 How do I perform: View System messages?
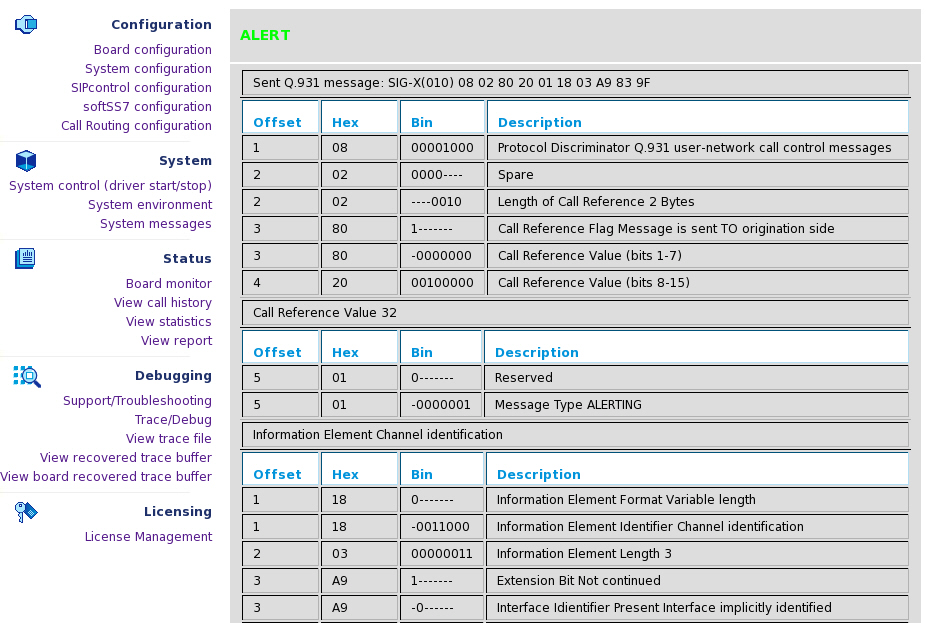(x=160, y=224)
